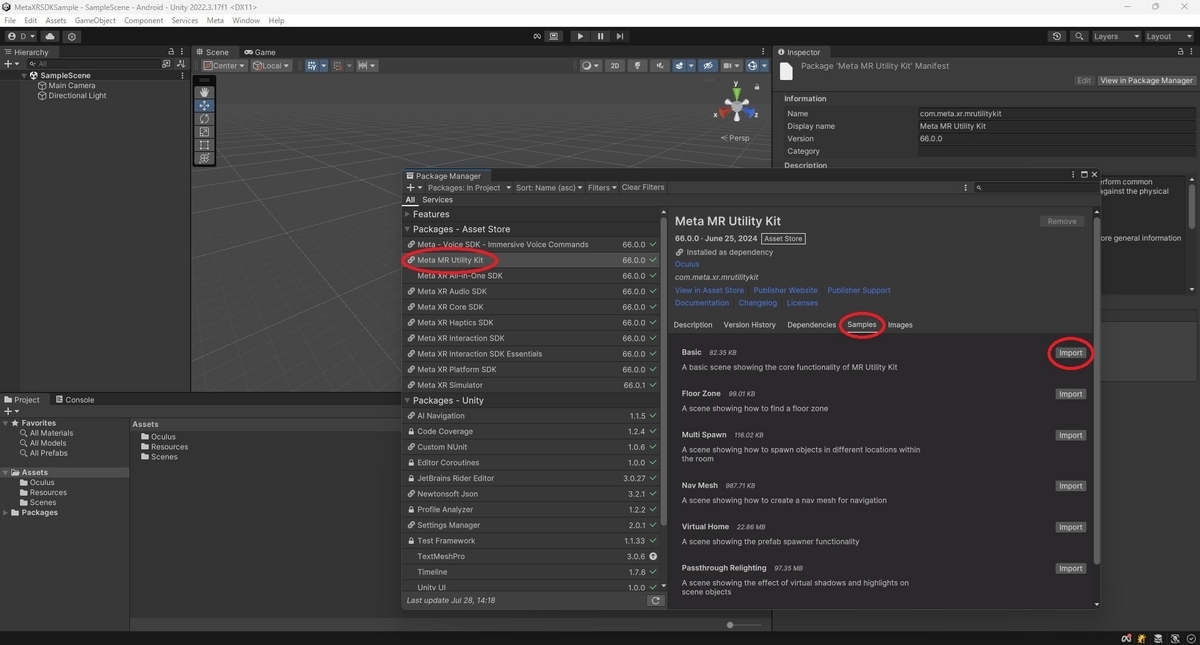Import the Floor Zone sample

tap(1070, 394)
